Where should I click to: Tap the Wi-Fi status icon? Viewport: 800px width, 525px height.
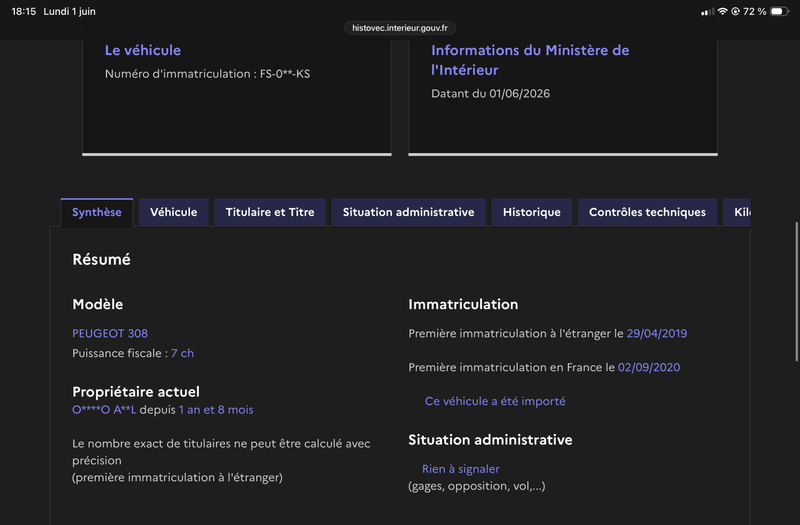tap(722, 11)
